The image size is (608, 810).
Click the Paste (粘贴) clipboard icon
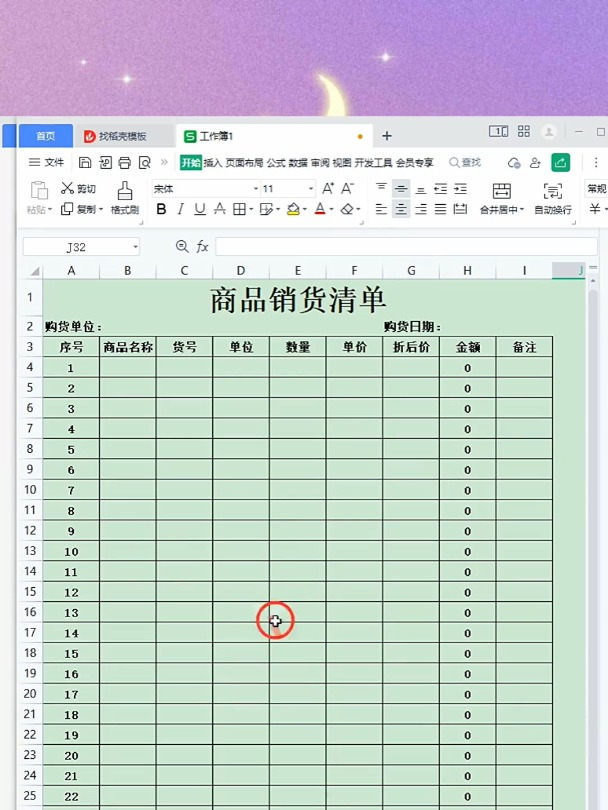[39, 191]
